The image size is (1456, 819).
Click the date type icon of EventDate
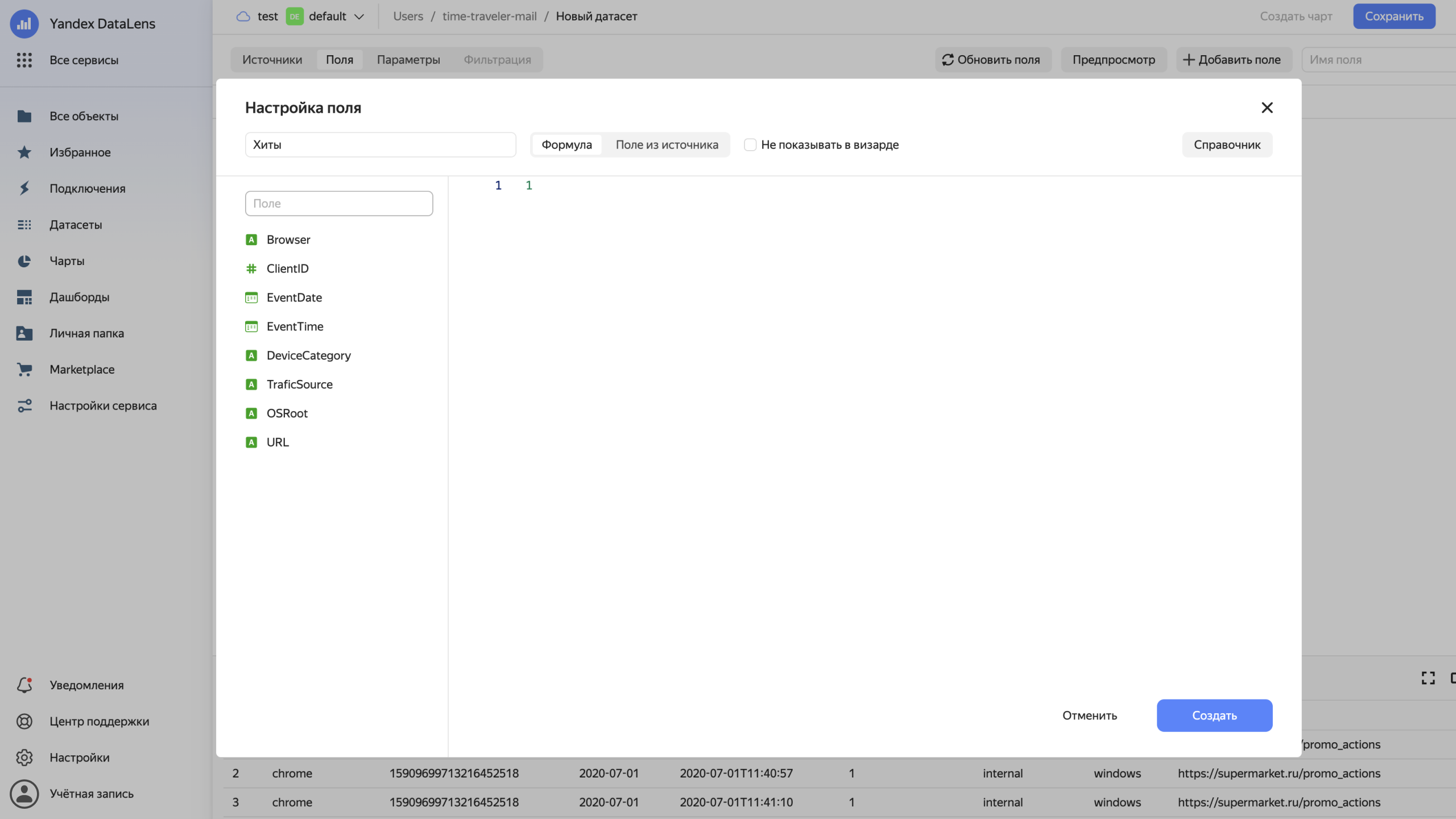(251, 297)
